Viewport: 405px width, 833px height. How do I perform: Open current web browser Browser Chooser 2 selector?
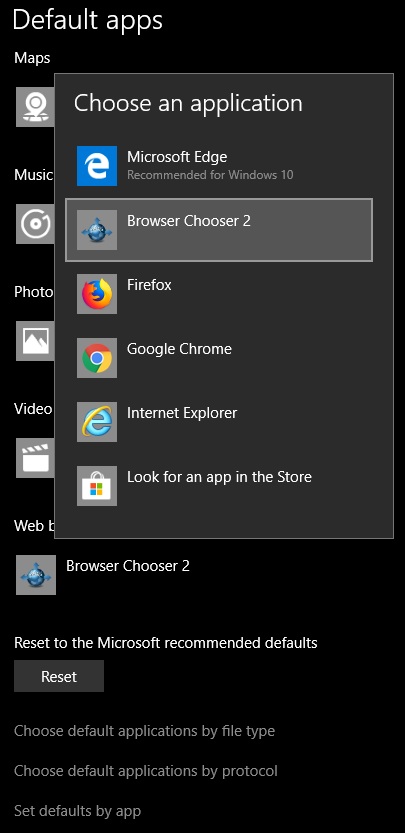click(x=103, y=575)
